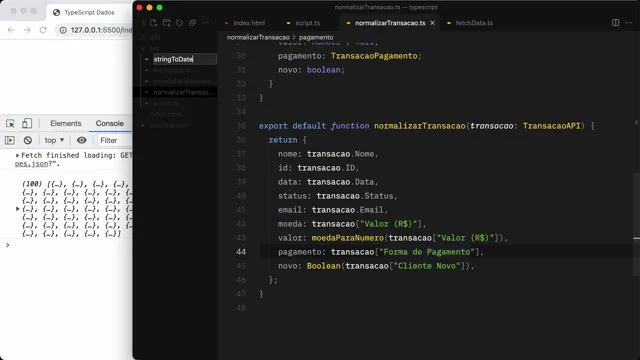Click pagamento in the breadcrumb
Viewport: 640px width, 360px height.
click(316, 37)
